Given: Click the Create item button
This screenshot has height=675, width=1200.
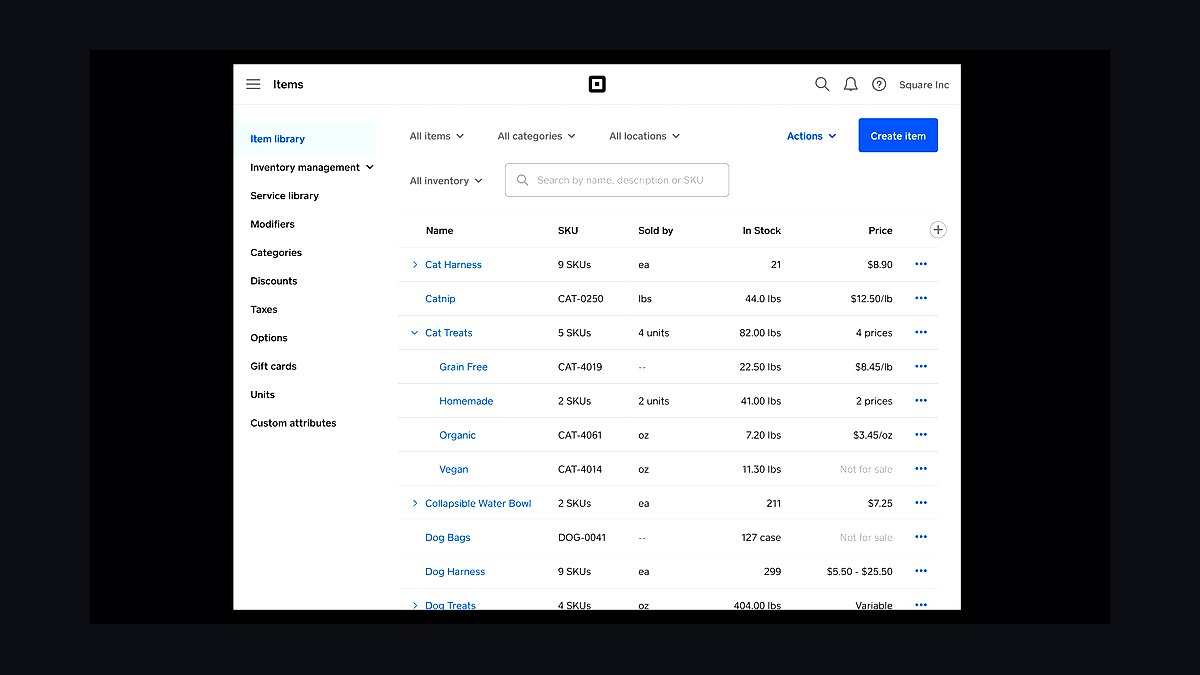Looking at the screenshot, I should click(x=898, y=136).
